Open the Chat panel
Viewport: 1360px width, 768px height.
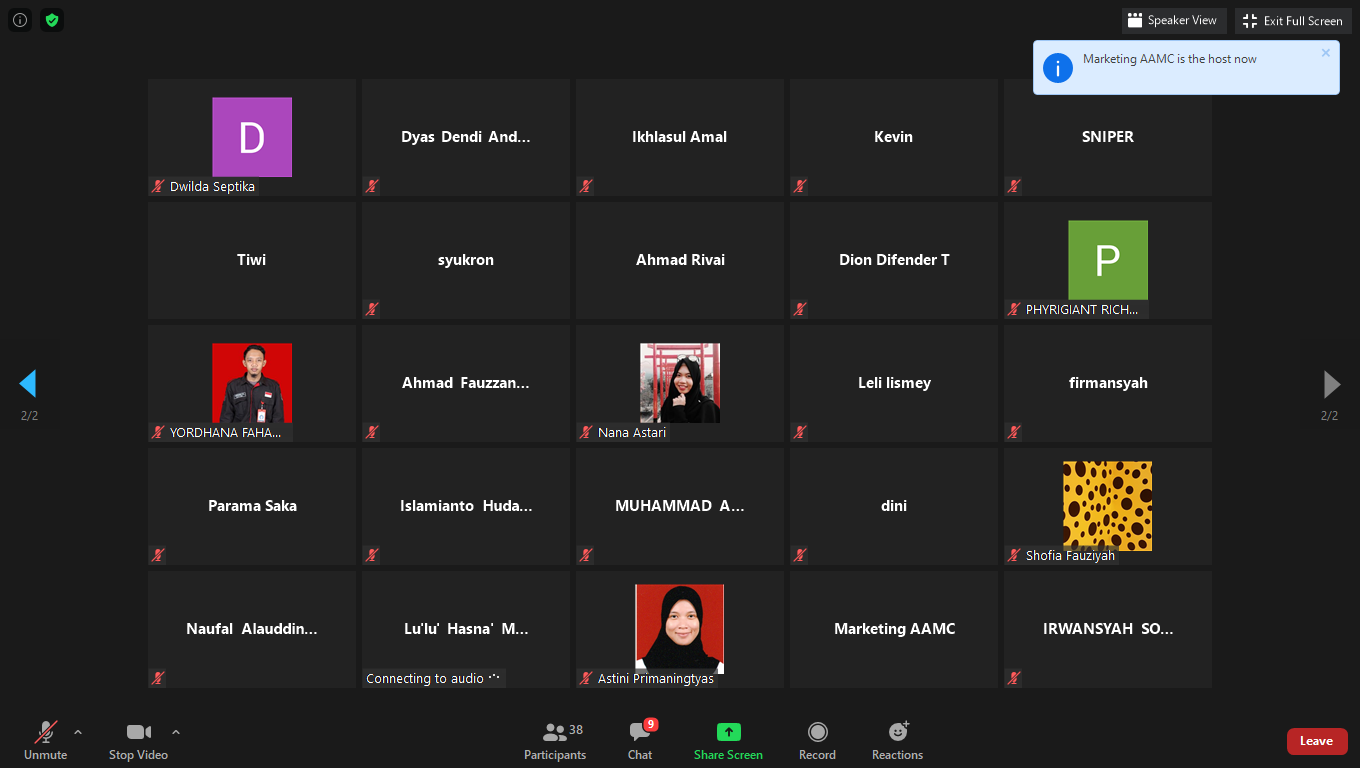(x=640, y=741)
